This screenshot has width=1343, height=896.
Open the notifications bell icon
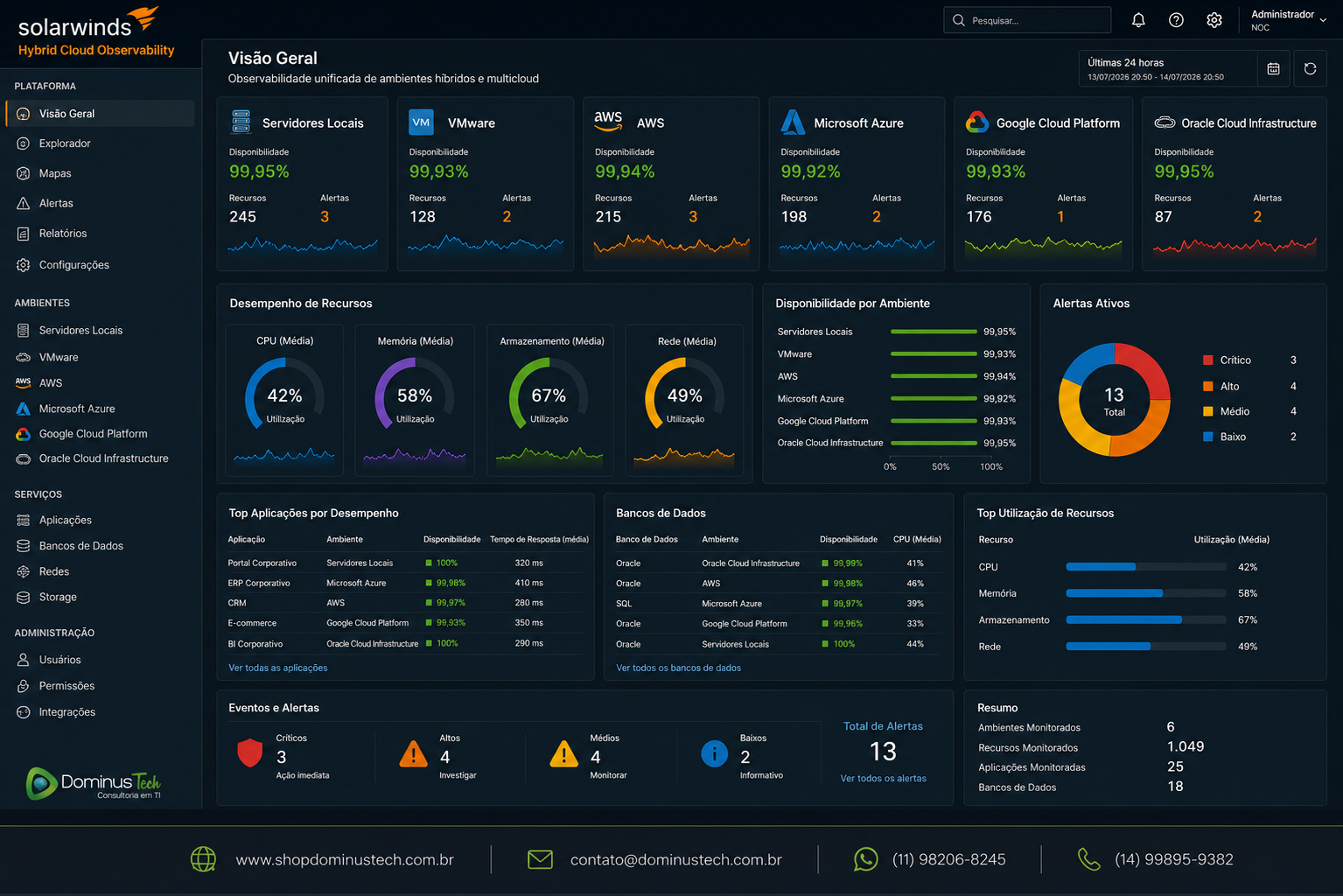pyautogui.click(x=1138, y=20)
